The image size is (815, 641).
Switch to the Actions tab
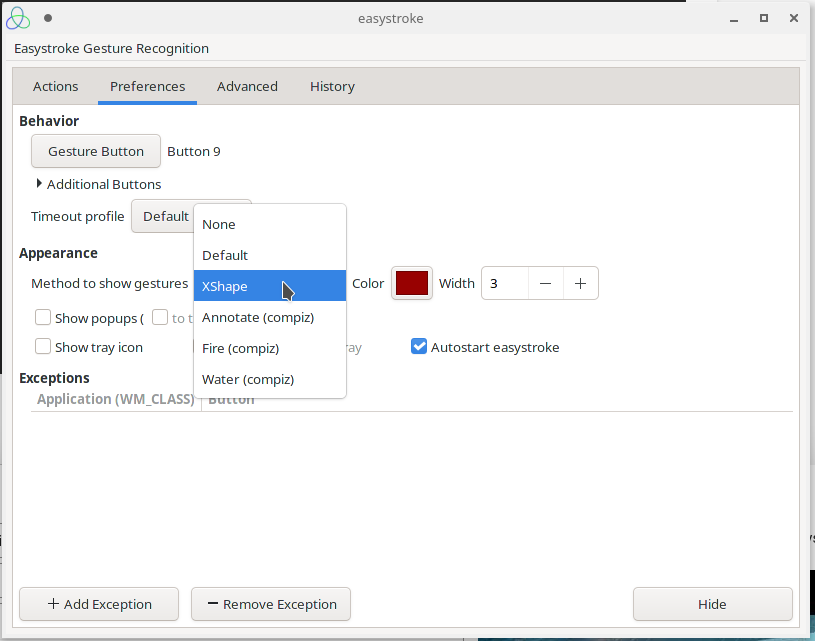(x=56, y=86)
